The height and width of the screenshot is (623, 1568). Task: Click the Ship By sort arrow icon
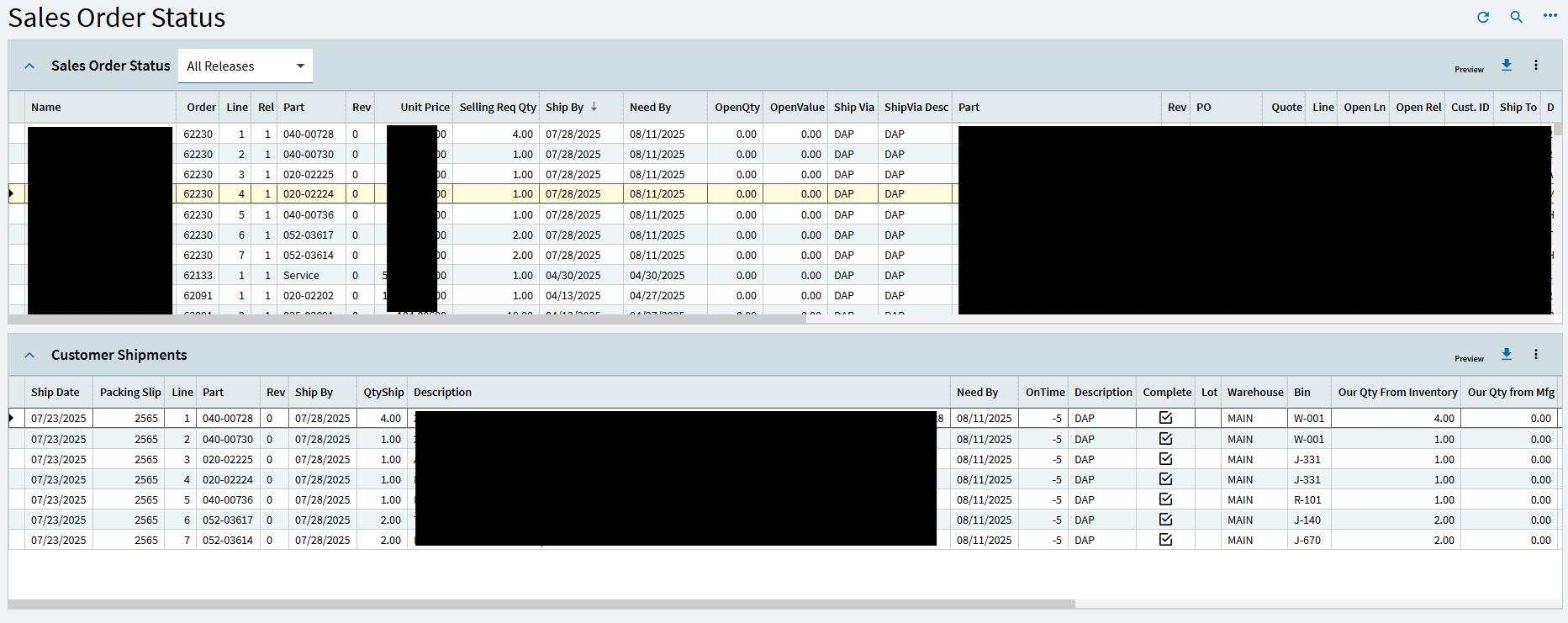pos(594,107)
